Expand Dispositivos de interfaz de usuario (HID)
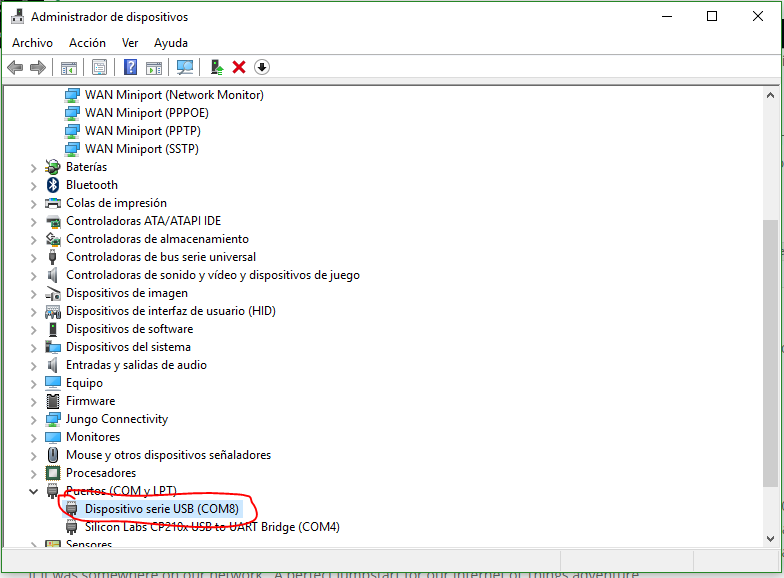 tap(33, 312)
